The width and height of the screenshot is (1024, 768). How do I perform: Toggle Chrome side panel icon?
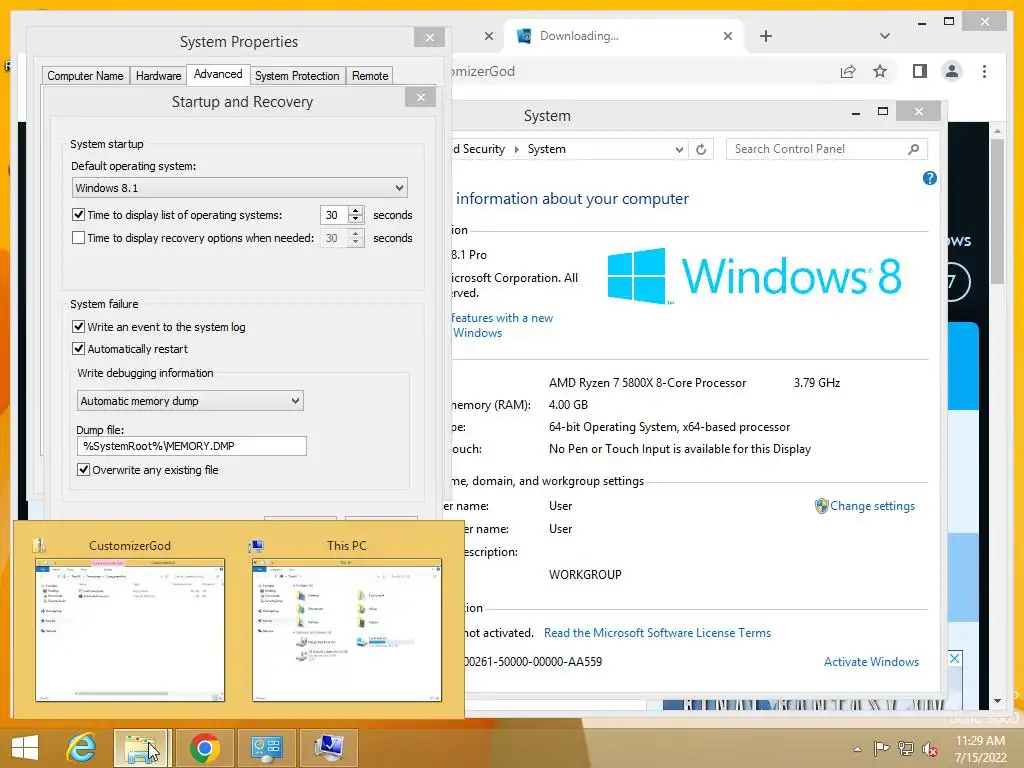coord(920,71)
